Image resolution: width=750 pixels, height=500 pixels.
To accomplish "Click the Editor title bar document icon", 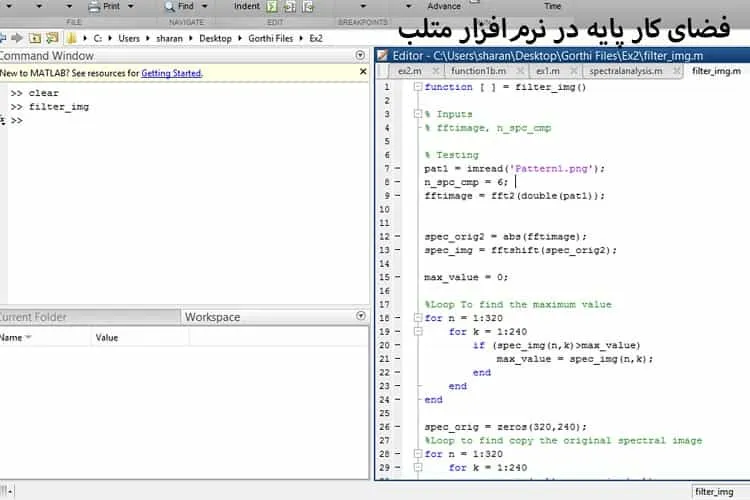I will tap(382, 56).
